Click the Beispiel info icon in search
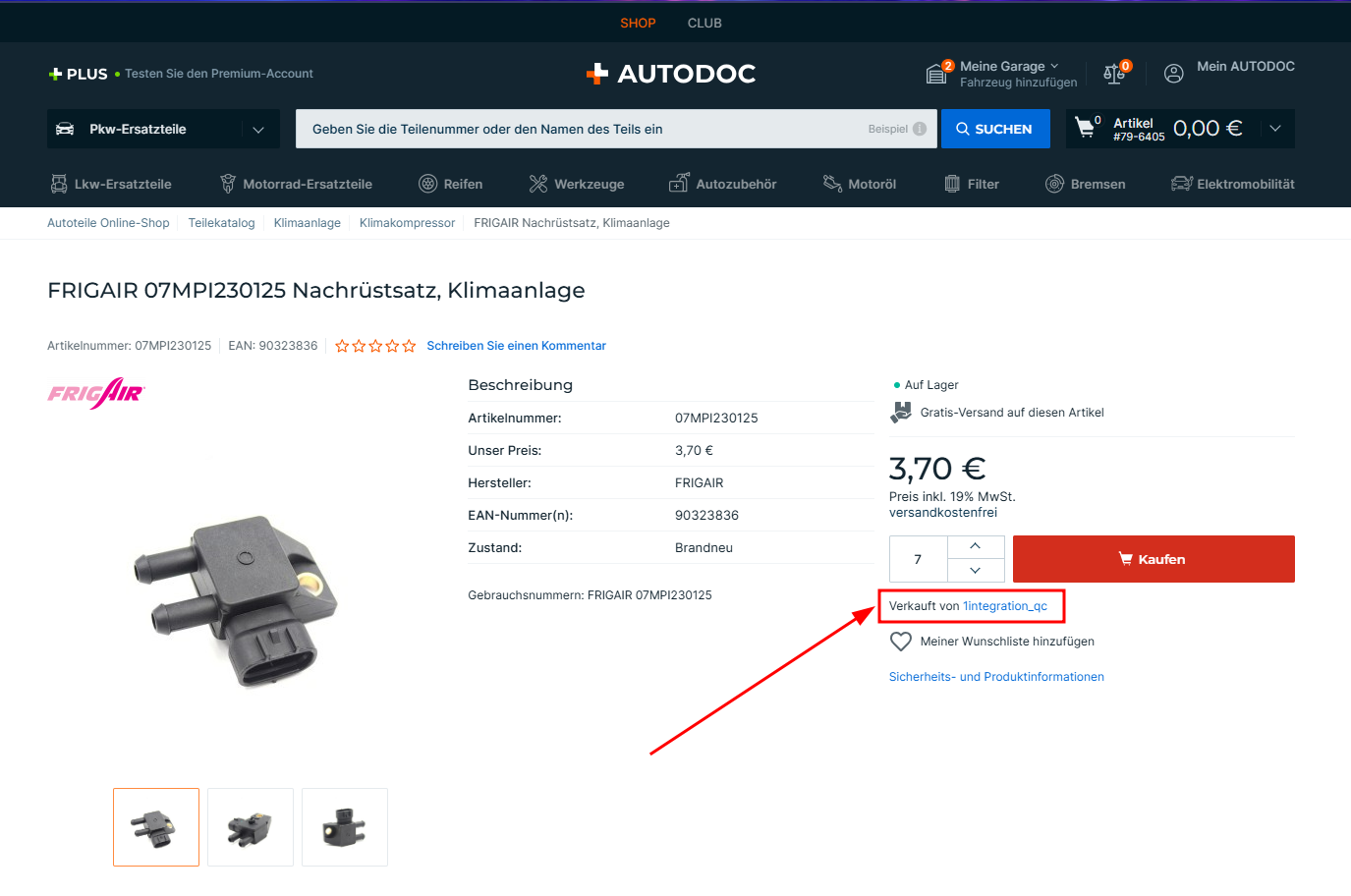The image size is (1351, 896). coord(920,129)
